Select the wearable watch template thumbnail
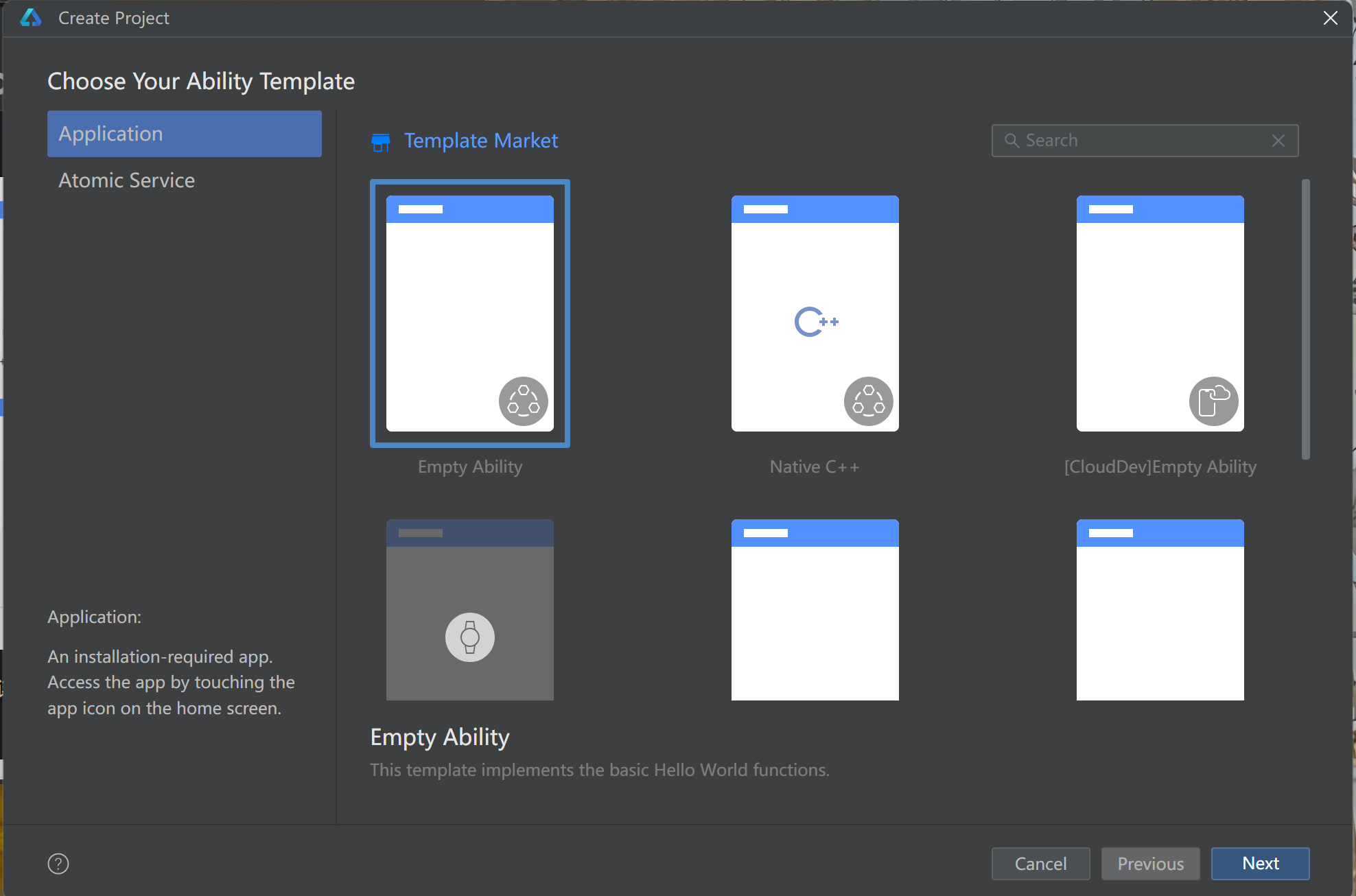 tap(470, 610)
